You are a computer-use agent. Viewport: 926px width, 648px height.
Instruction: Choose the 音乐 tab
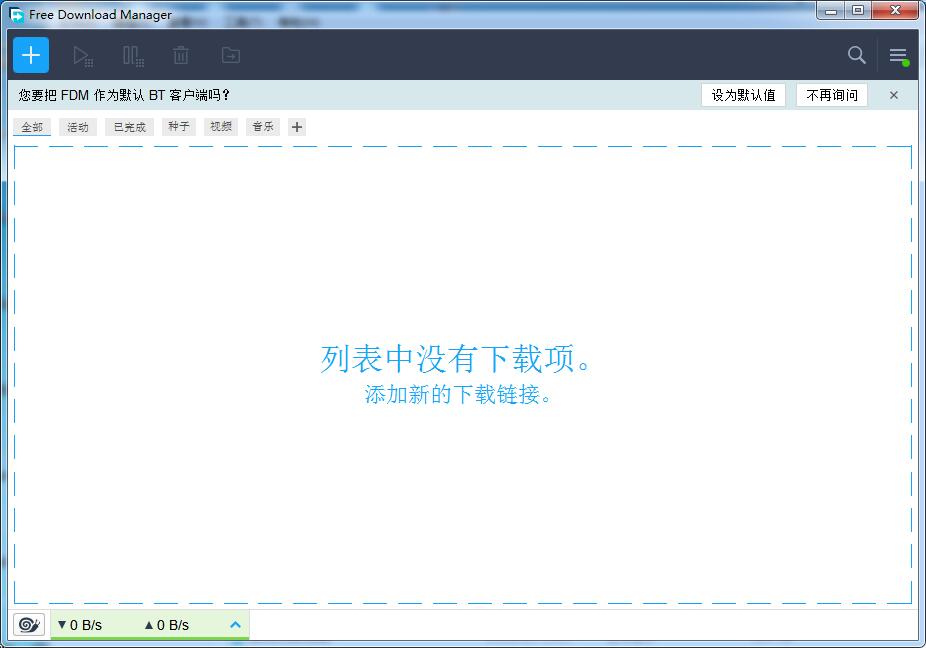coord(263,127)
